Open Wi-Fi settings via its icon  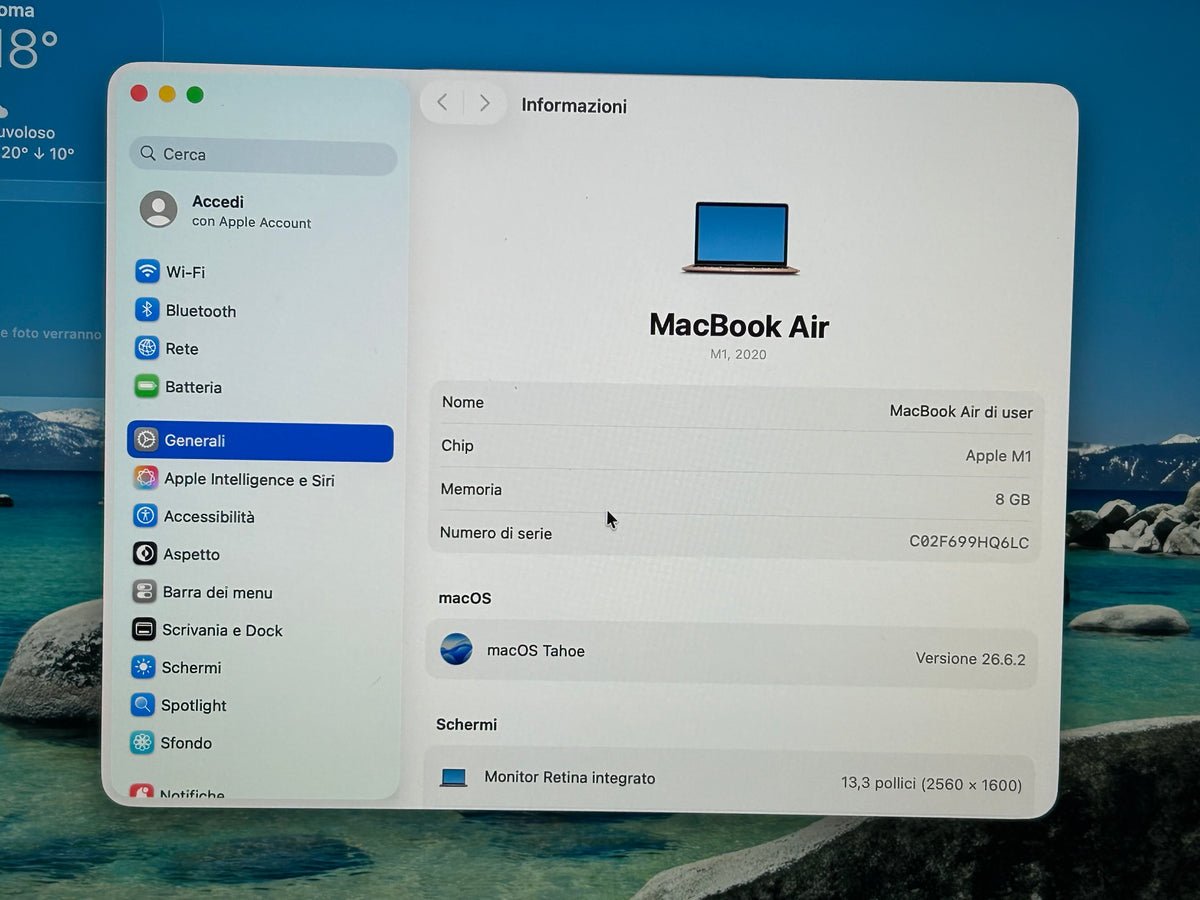(x=148, y=271)
